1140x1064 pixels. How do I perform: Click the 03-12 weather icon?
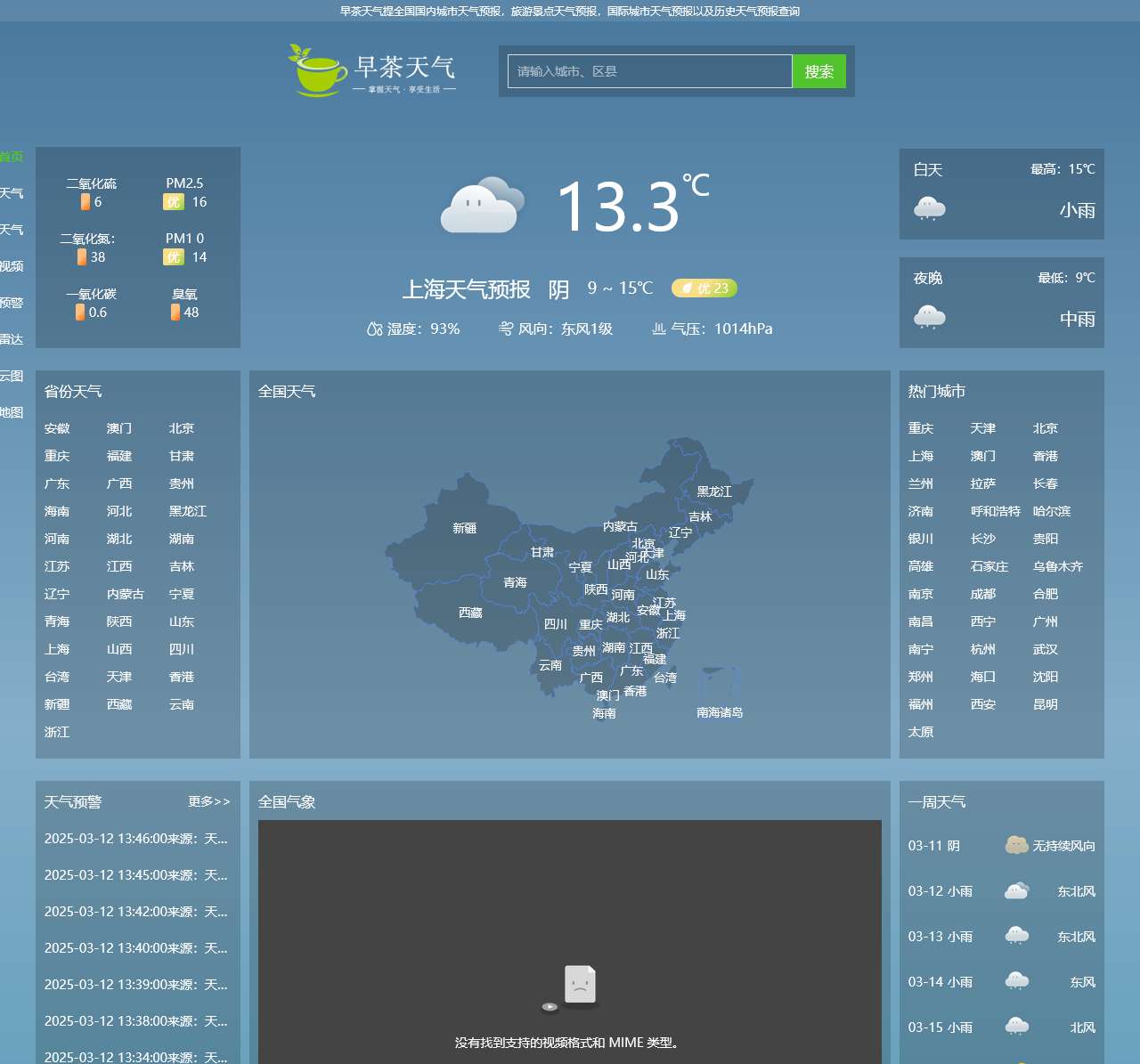point(1016,891)
